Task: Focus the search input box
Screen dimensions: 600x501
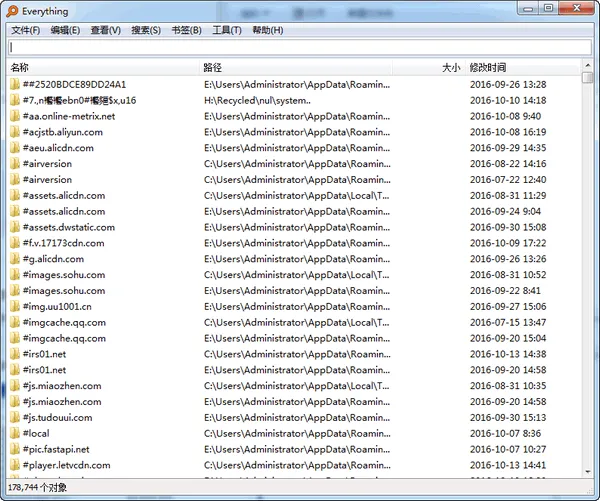Action: coord(300,47)
